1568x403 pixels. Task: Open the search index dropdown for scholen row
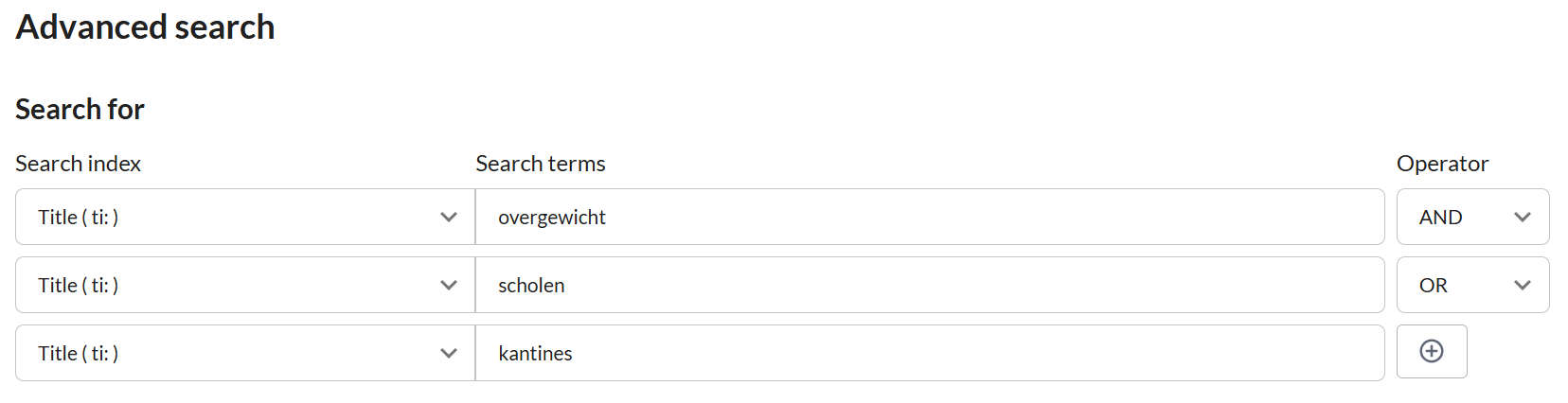pyautogui.click(x=244, y=285)
